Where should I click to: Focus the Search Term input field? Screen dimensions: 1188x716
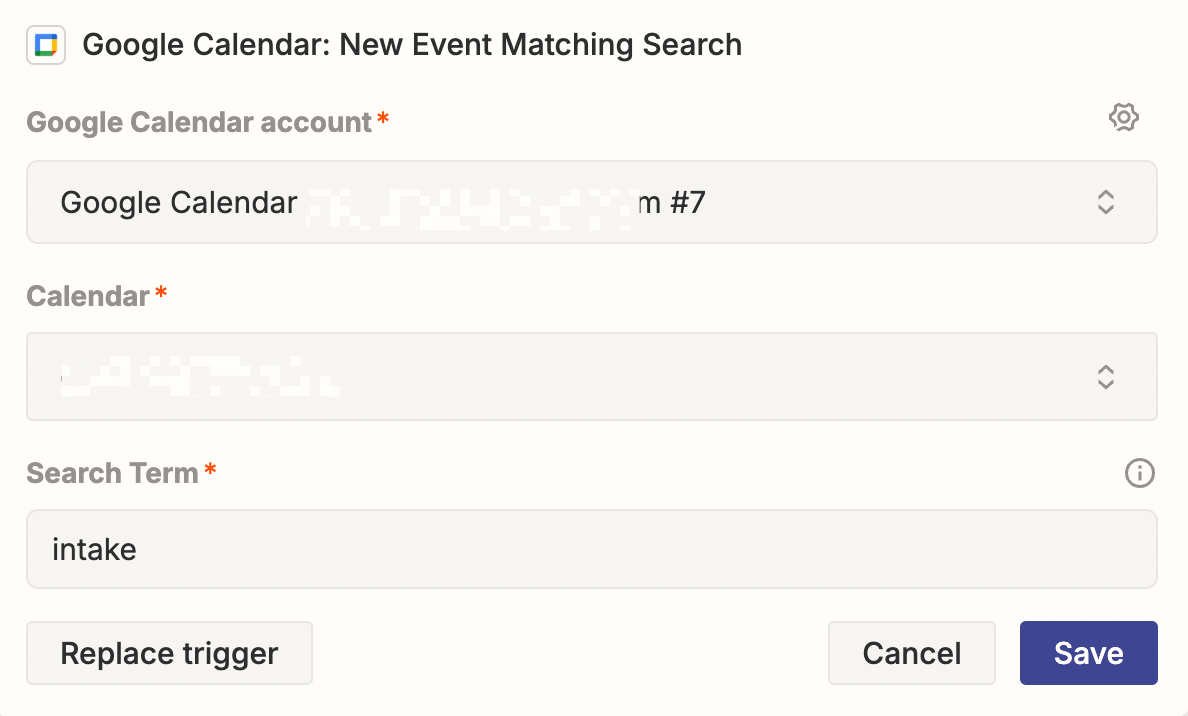590,549
